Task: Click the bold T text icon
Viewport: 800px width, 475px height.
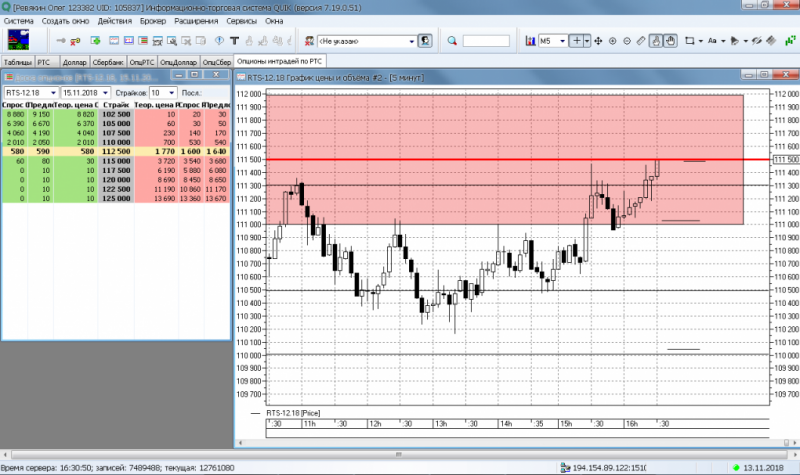Action: pyautogui.click(x=234, y=41)
